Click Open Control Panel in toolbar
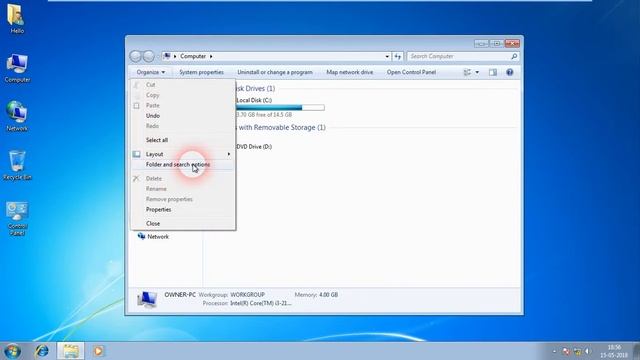This screenshot has height=360, width=640. [411, 72]
